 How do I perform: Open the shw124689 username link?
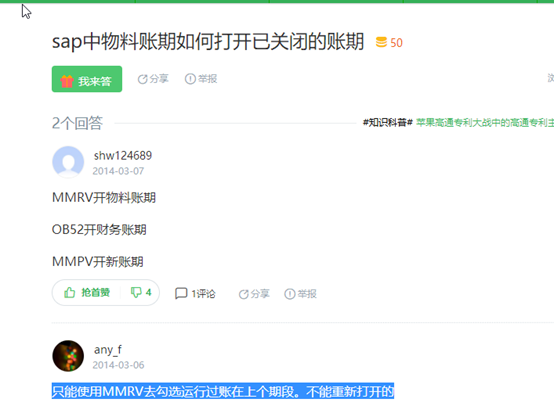click(123, 155)
